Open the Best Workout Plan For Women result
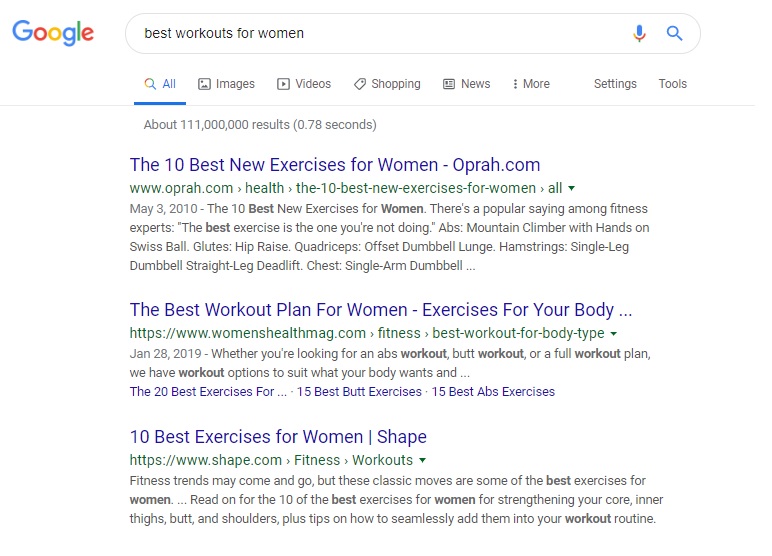This screenshot has width=772, height=556. (x=380, y=310)
